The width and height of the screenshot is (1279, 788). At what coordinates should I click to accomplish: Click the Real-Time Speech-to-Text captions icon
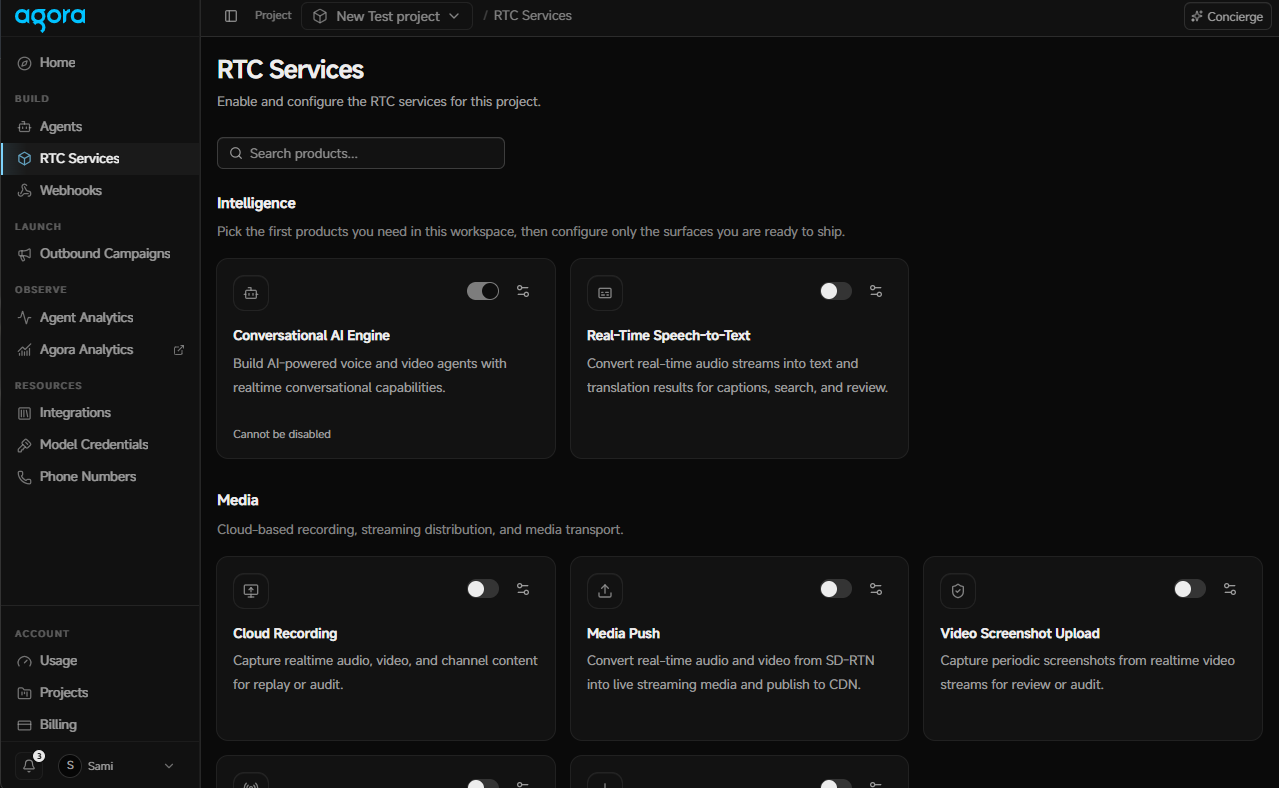click(605, 293)
